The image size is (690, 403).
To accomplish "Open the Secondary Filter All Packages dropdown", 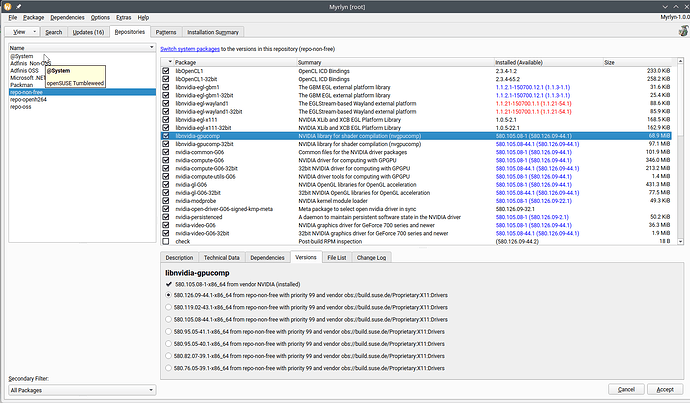I will point(80,390).
